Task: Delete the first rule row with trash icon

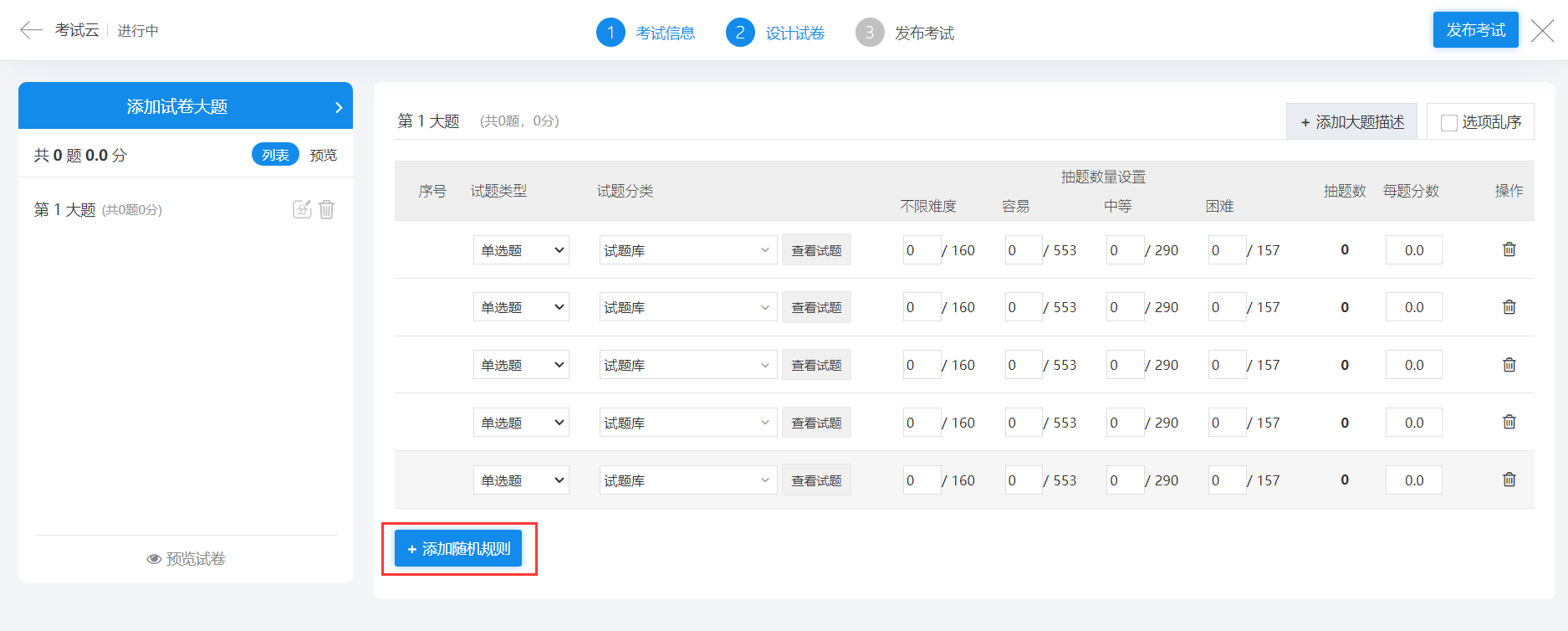Action: 1509,249
